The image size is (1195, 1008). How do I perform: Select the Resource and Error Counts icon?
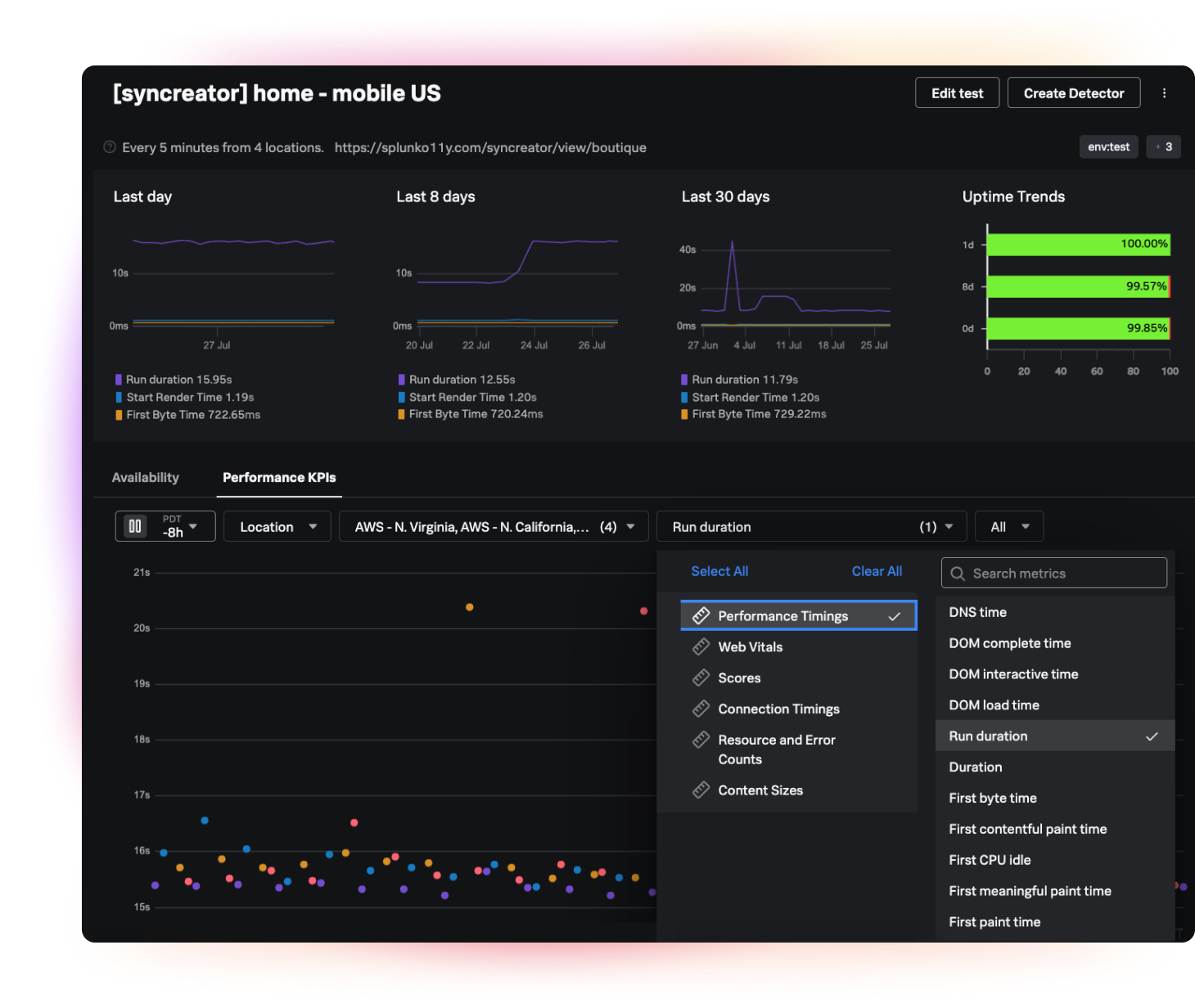coord(701,740)
